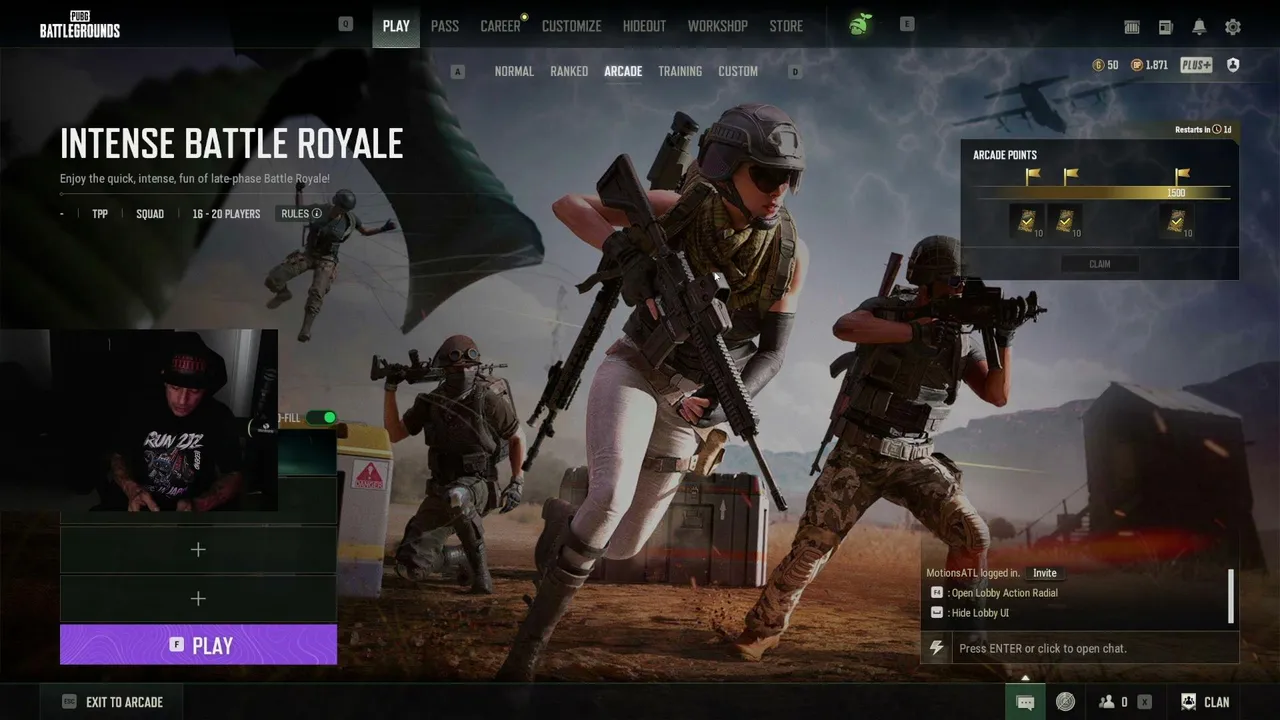Select the Arcade mode tab
The width and height of the screenshot is (1280, 720).
pyautogui.click(x=623, y=72)
